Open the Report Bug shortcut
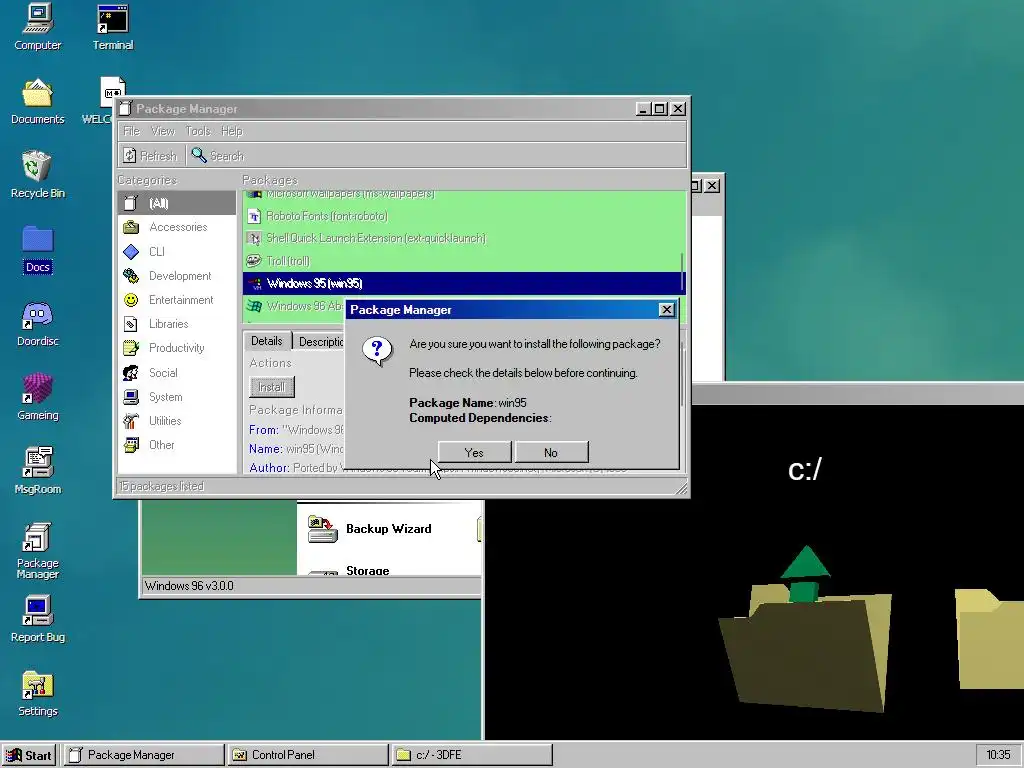This screenshot has width=1024, height=768. tap(37, 619)
